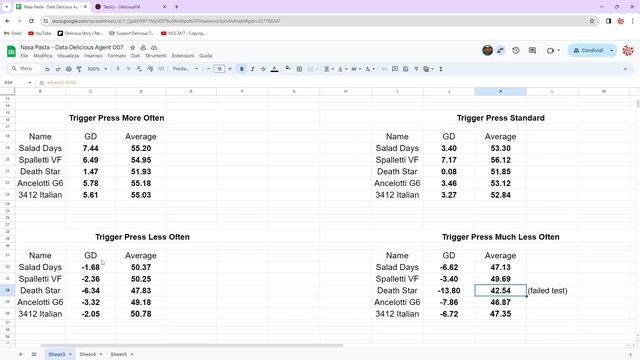
Task: Open the all sheets list icon
Action: 34,354
